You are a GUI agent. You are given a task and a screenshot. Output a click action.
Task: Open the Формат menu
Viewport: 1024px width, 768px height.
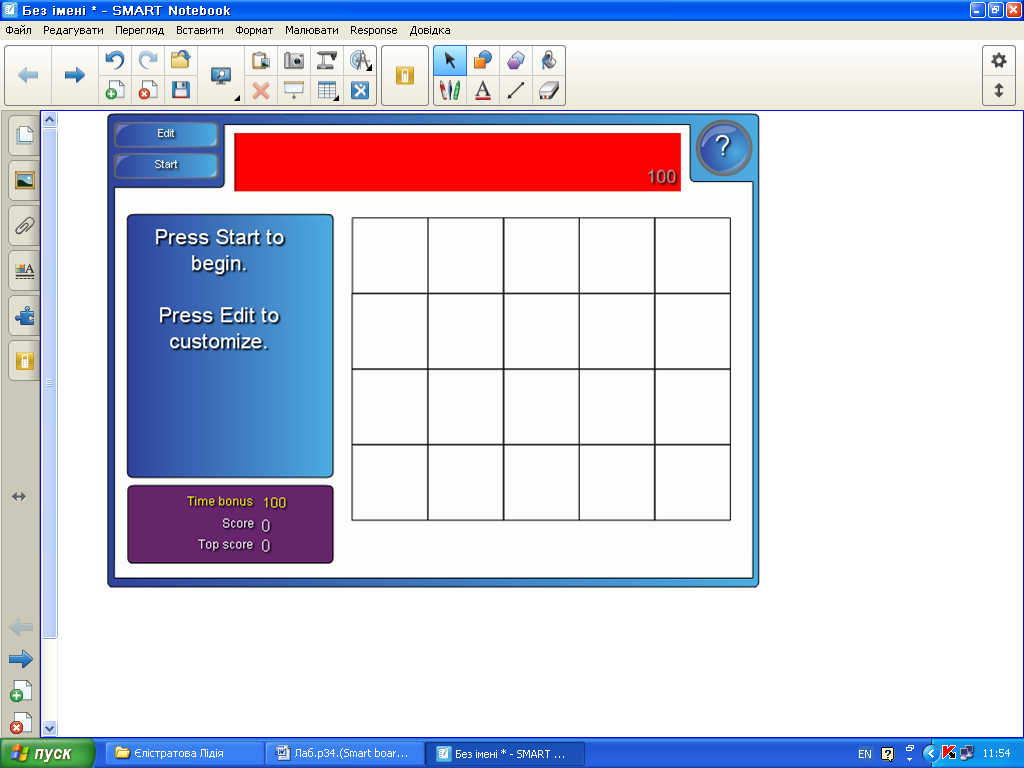click(254, 30)
